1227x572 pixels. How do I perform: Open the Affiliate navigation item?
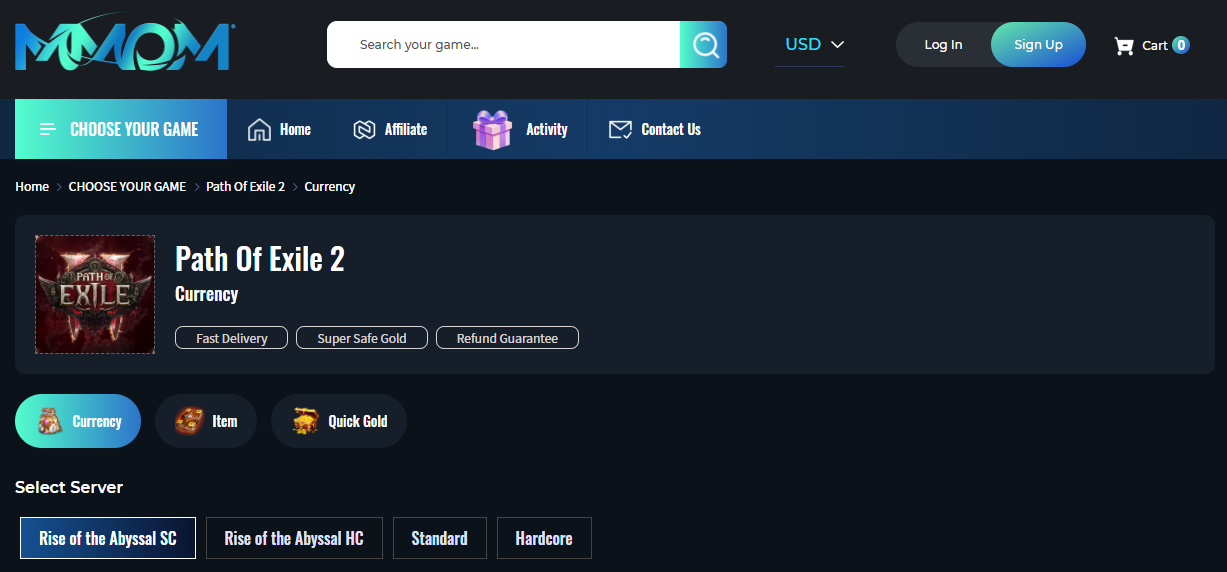click(390, 129)
